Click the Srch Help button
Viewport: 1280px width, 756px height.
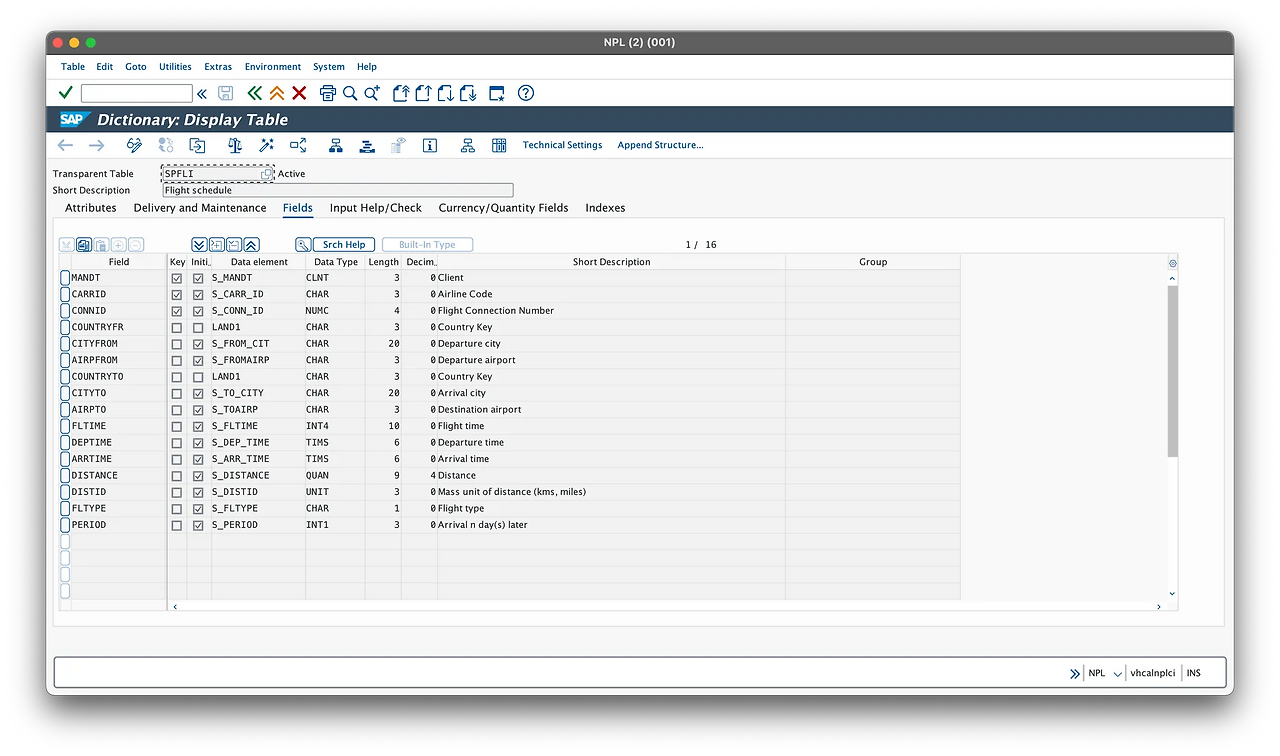pyautogui.click(x=344, y=244)
